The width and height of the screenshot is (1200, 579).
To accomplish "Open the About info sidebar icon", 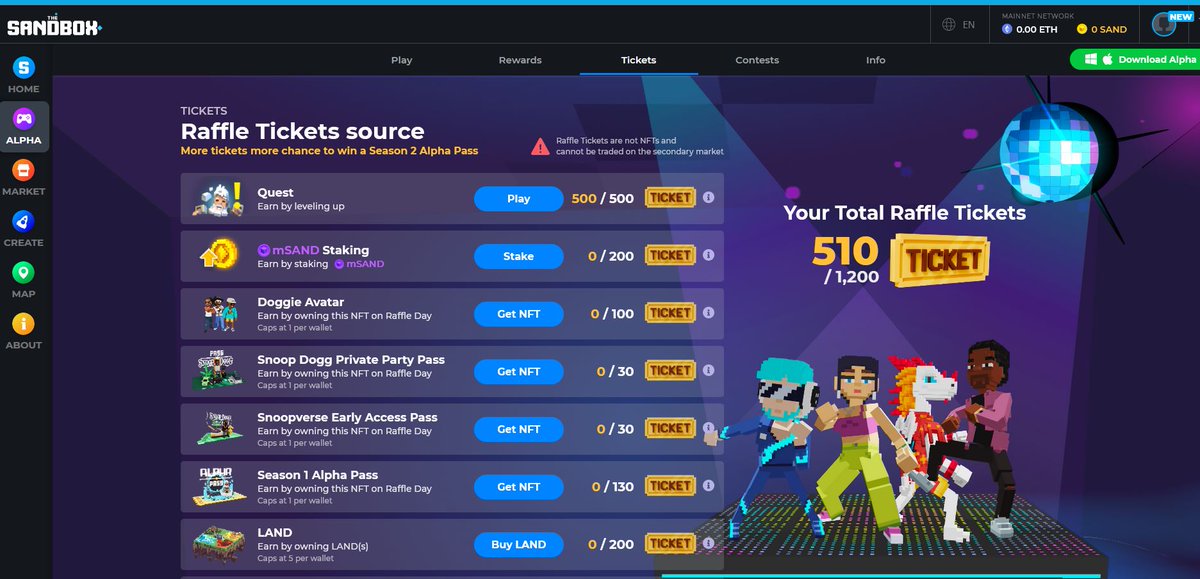I will tap(23, 324).
